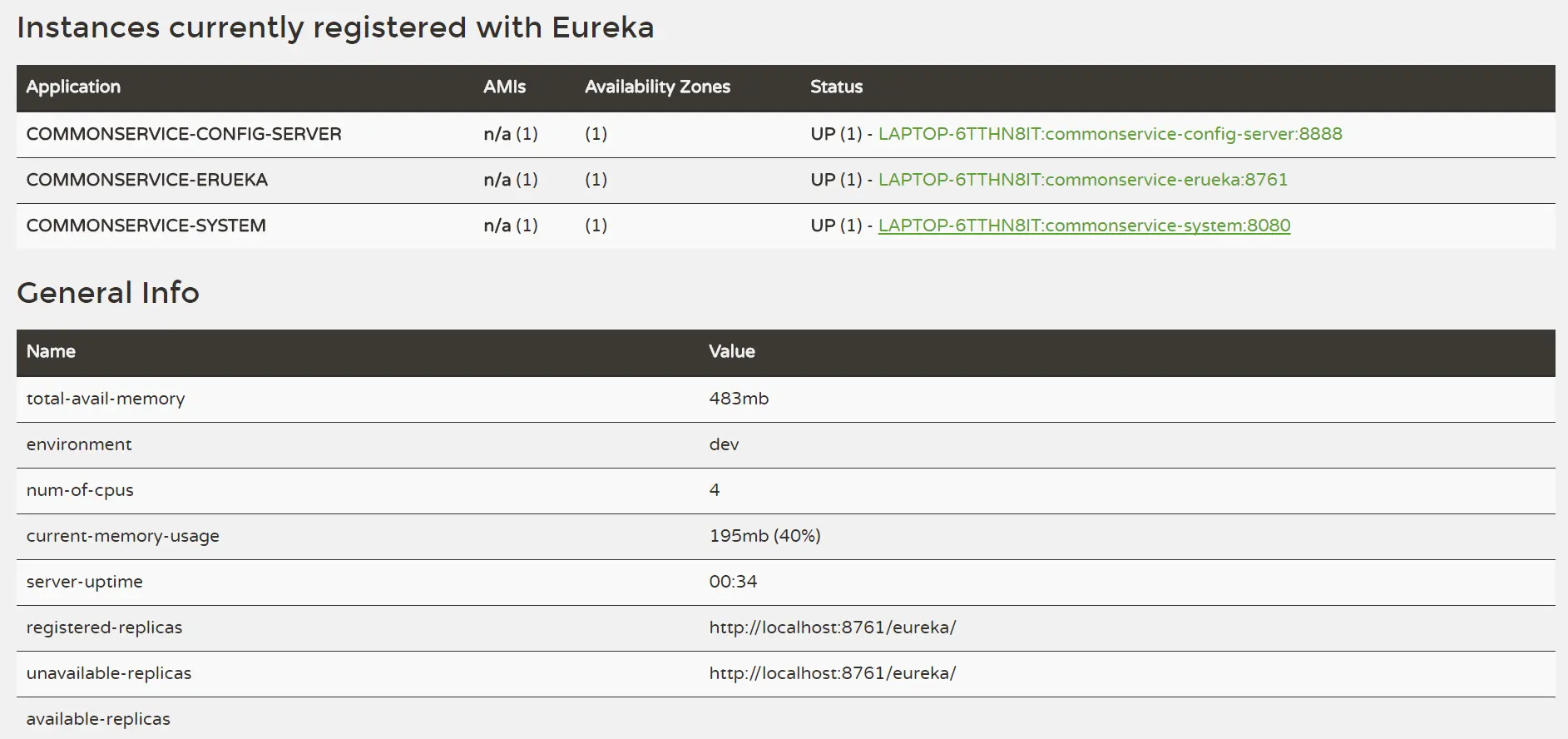This screenshot has height=739, width=1568.
Task: Select the environment value 'dev'
Action: click(724, 444)
